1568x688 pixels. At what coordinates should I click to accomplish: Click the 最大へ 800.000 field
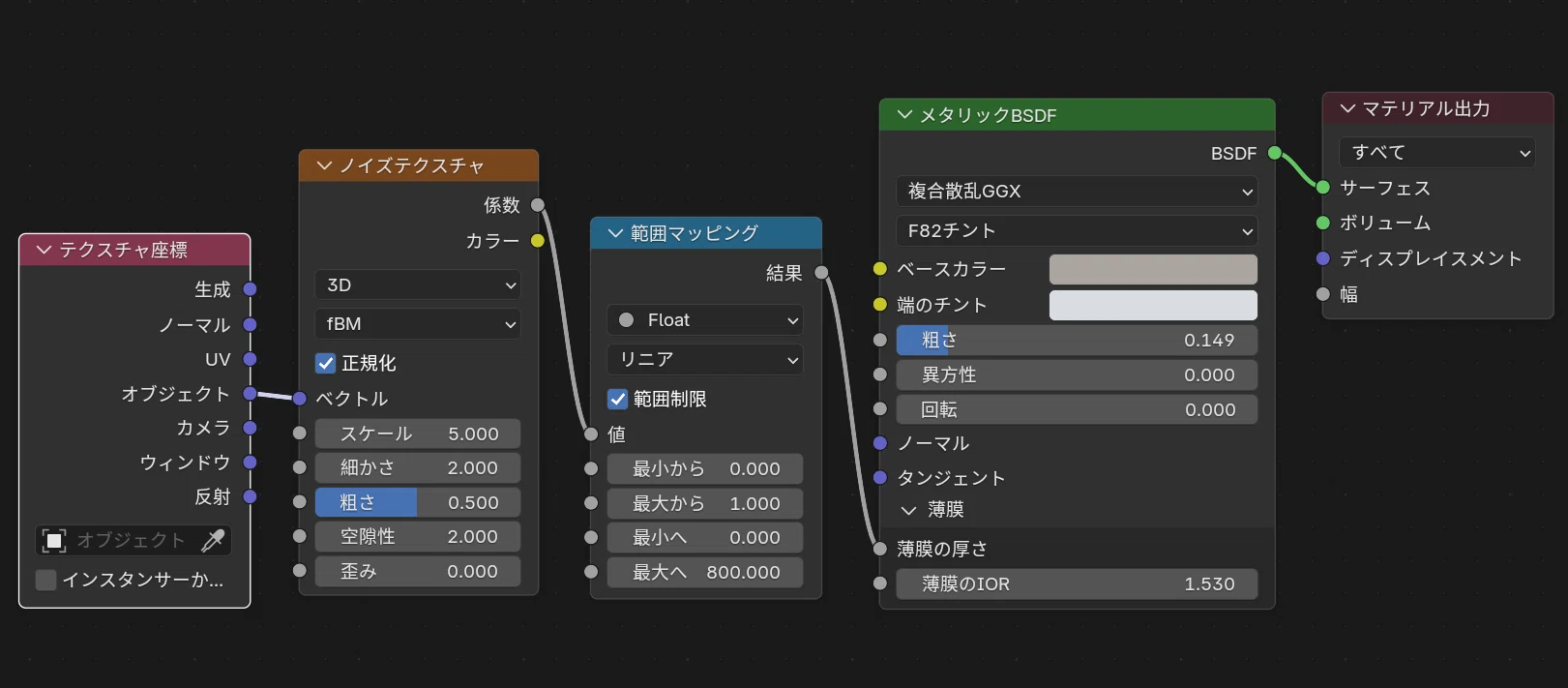point(705,572)
